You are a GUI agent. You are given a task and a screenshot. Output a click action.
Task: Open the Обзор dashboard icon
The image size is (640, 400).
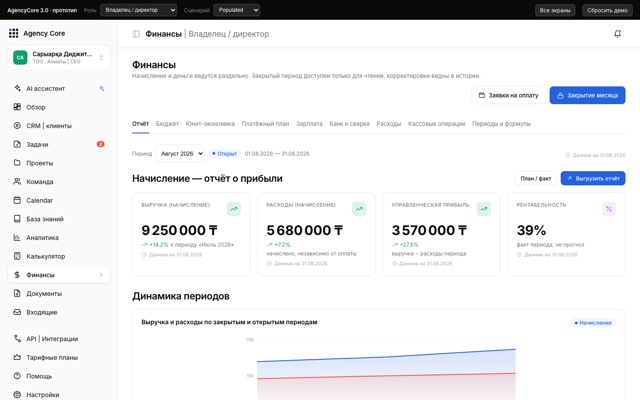coord(17,107)
